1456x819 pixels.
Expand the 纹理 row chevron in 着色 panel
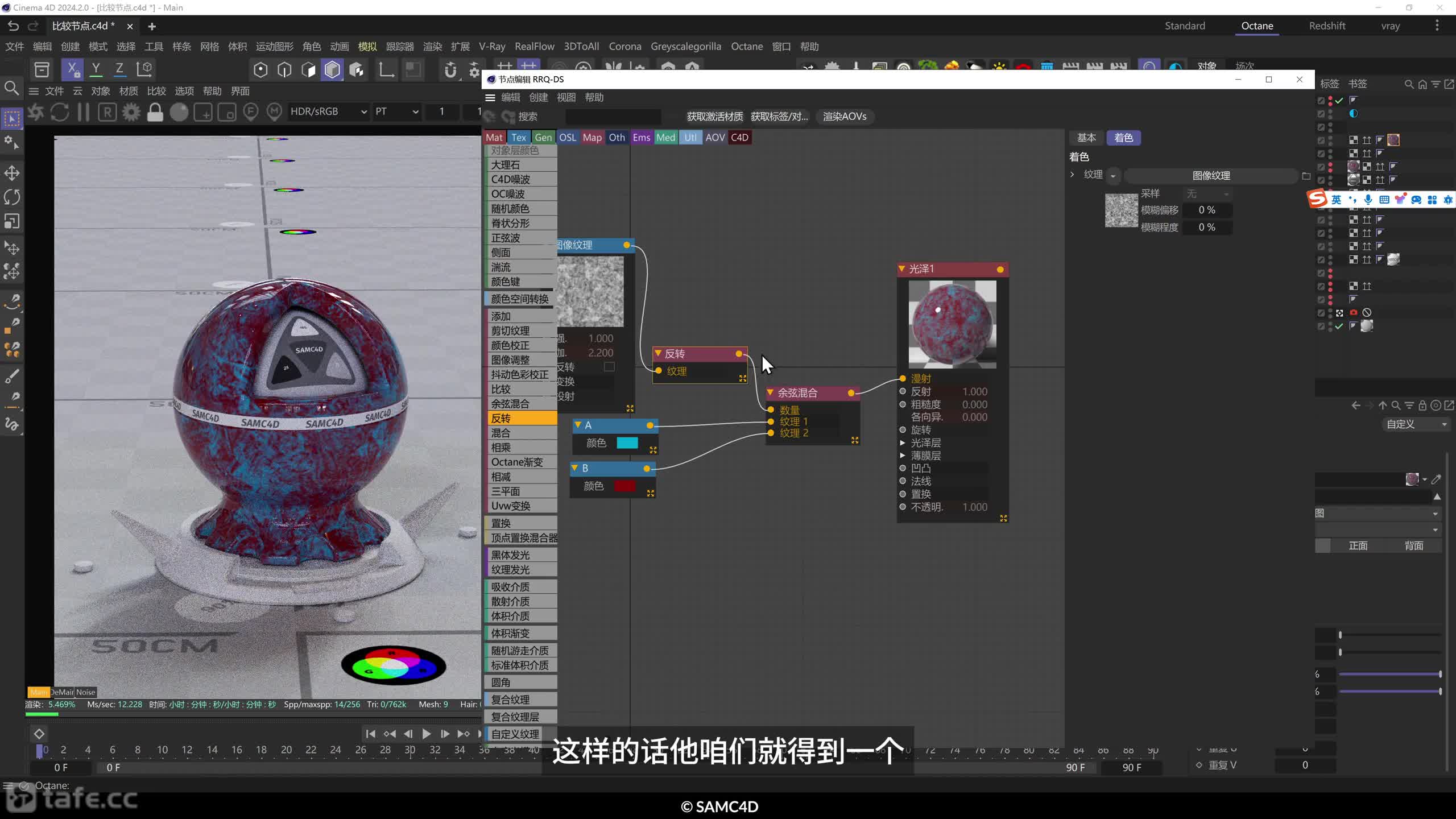point(1072,175)
